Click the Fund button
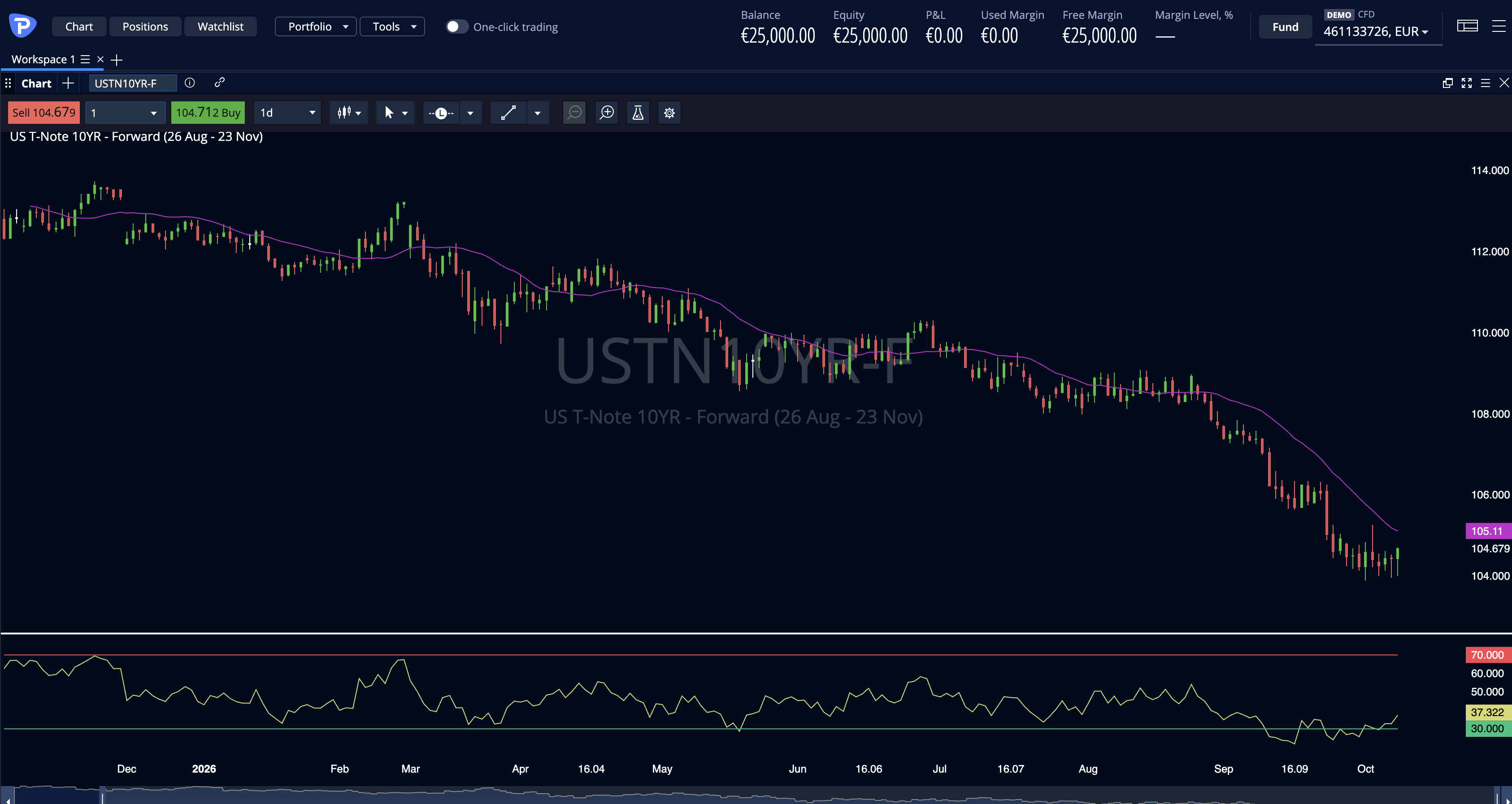 pyautogui.click(x=1285, y=27)
